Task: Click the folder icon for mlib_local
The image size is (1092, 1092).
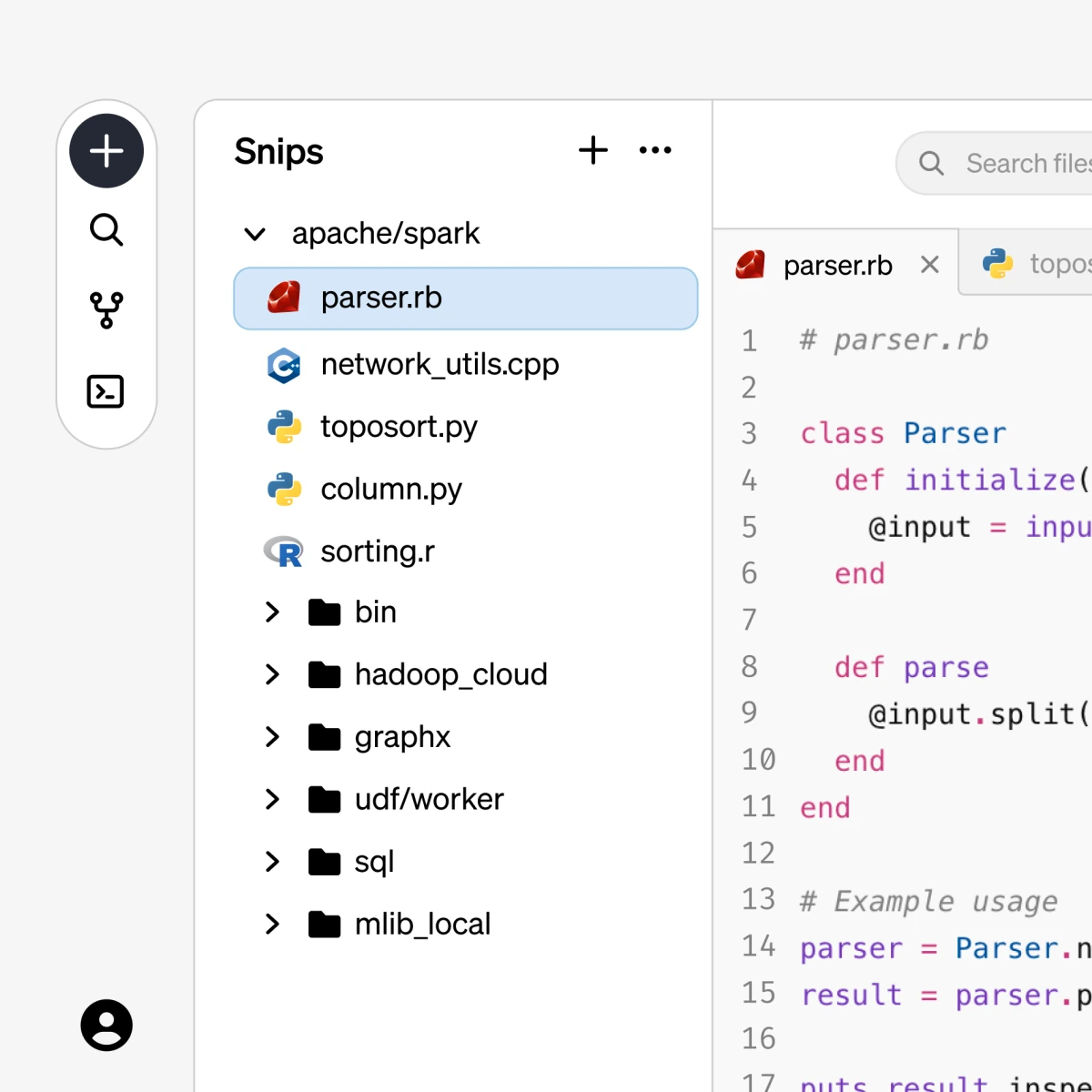Action: 324,925
